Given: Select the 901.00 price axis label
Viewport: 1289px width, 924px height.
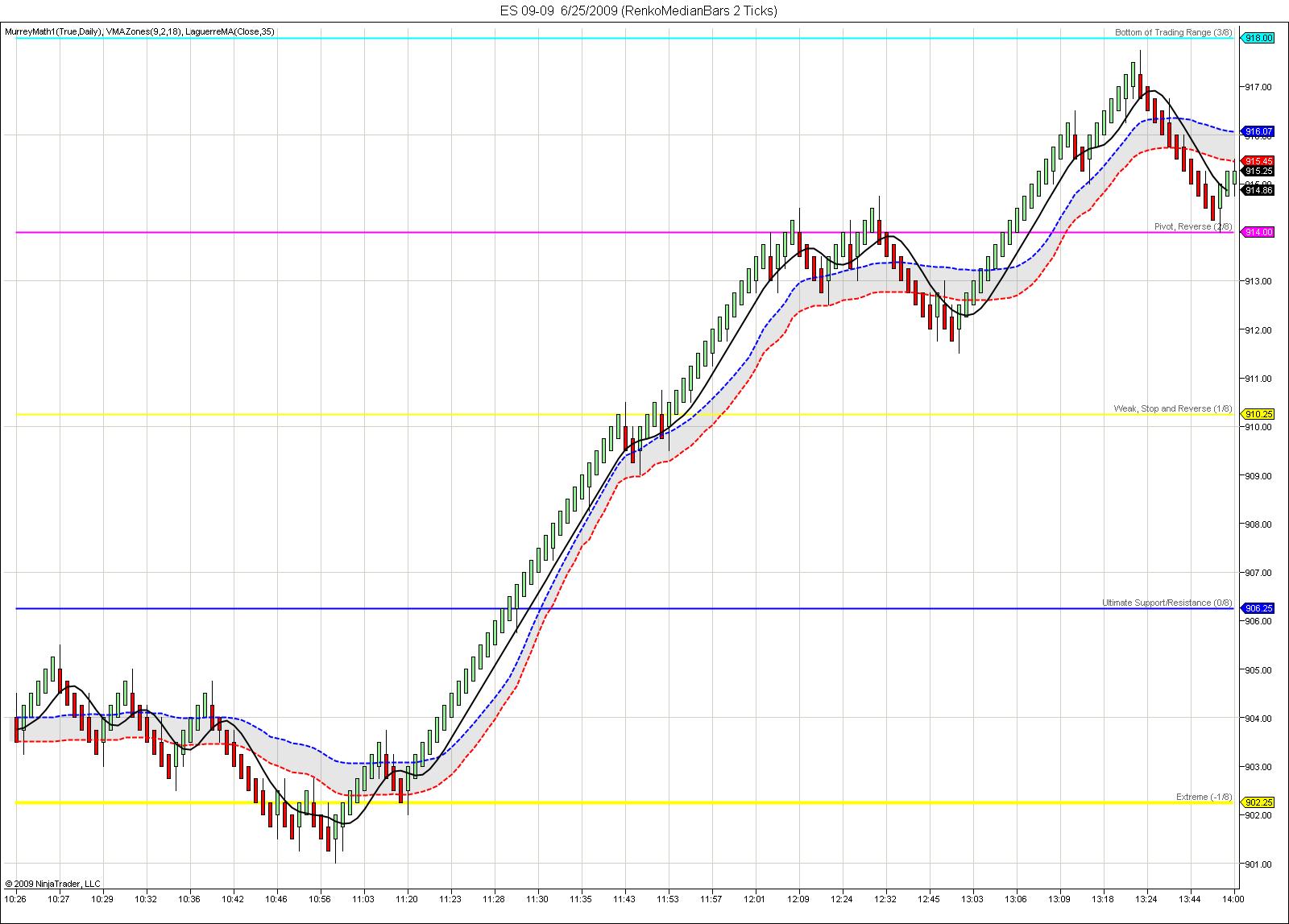Looking at the screenshot, I should point(1258,864).
